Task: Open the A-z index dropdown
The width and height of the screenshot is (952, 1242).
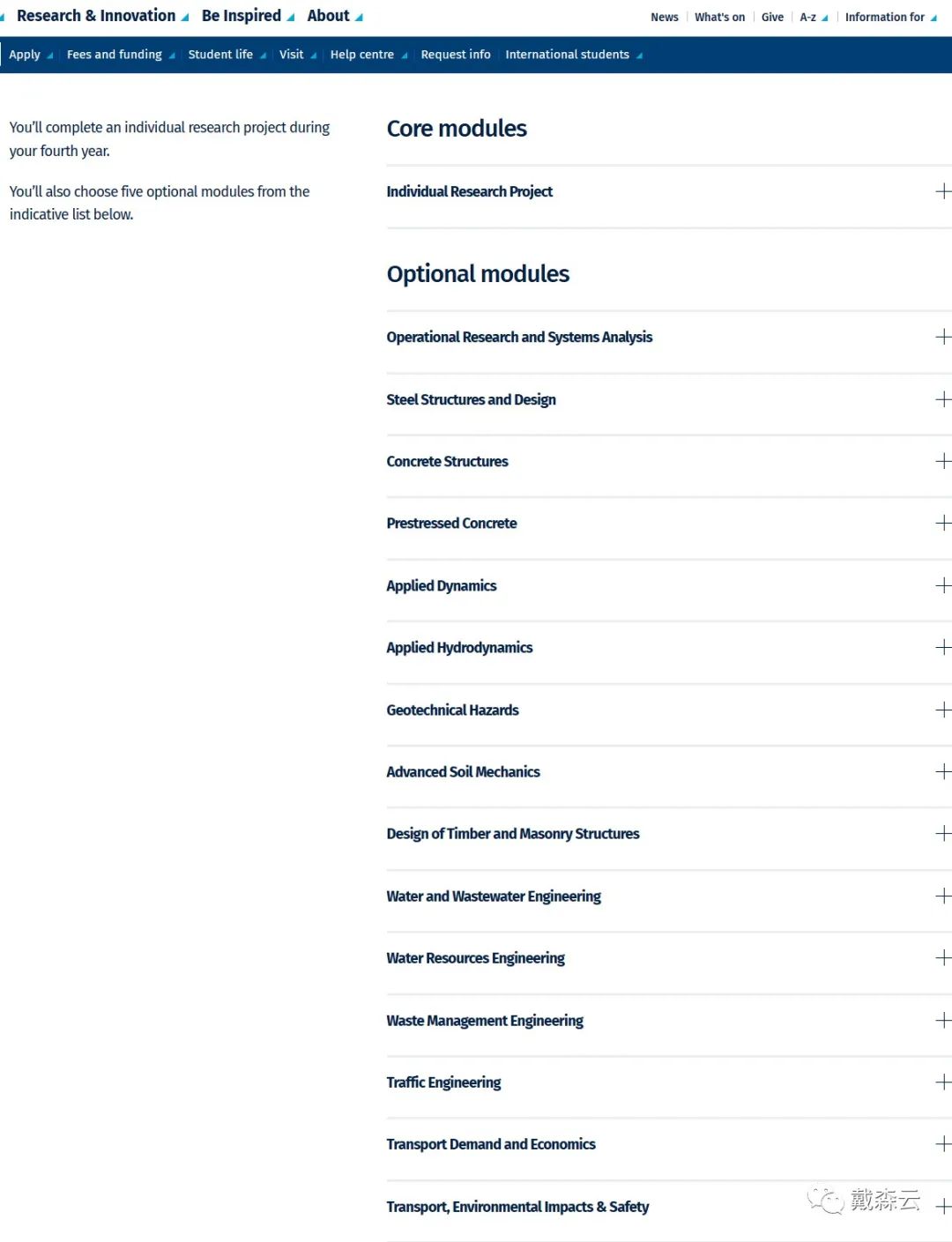Action: point(814,17)
